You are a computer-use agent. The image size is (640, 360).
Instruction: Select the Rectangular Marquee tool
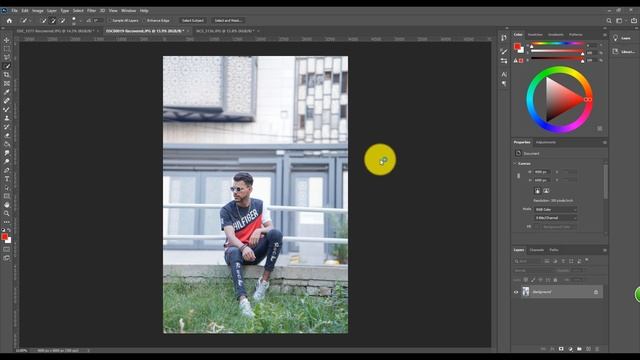pyautogui.click(x=7, y=49)
